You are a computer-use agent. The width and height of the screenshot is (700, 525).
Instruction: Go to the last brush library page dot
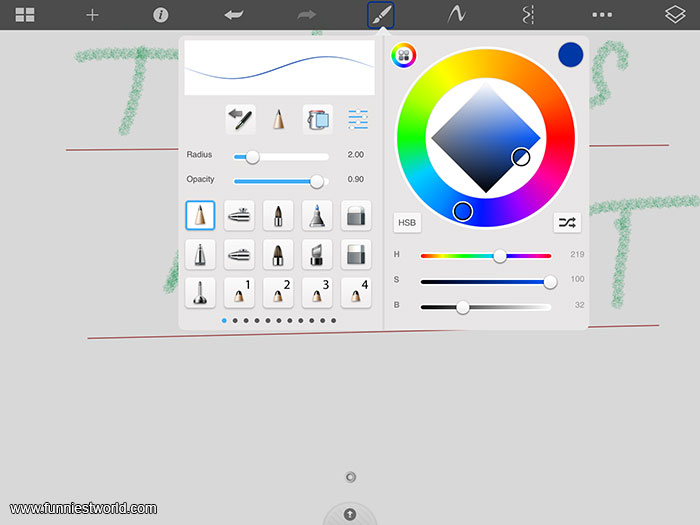point(333,321)
